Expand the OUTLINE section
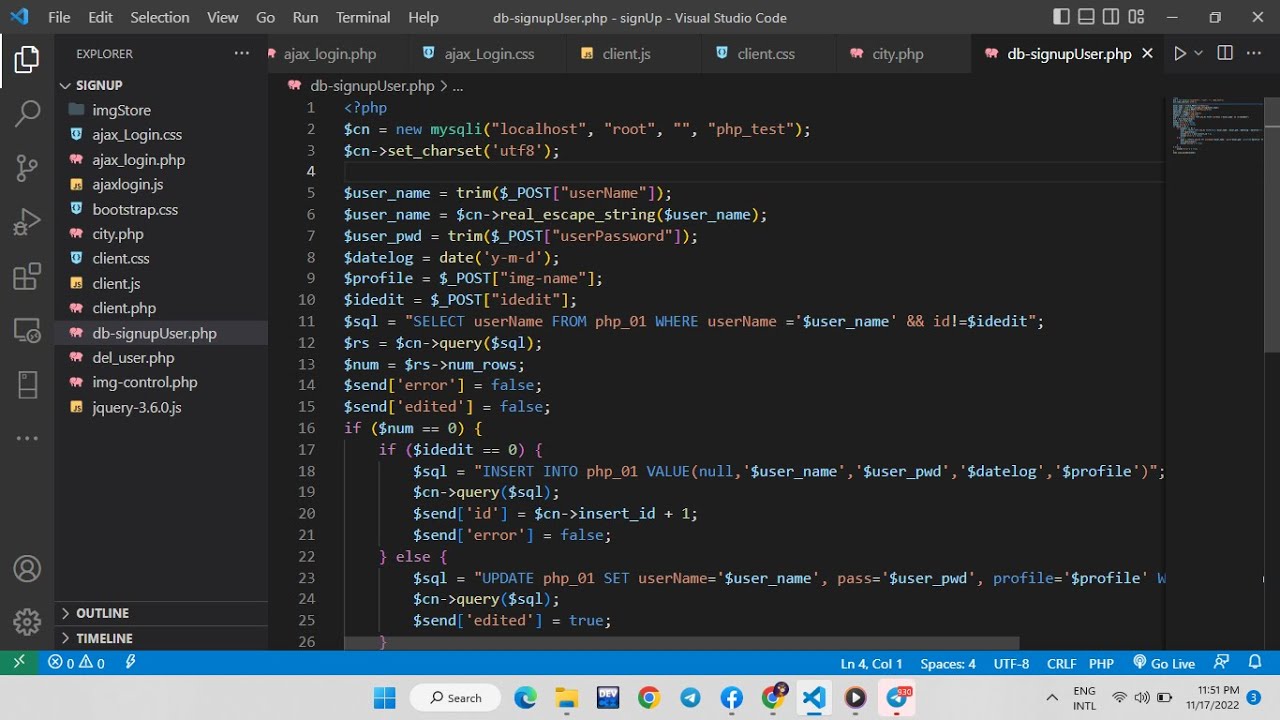This screenshot has width=1280, height=720. coord(103,613)
